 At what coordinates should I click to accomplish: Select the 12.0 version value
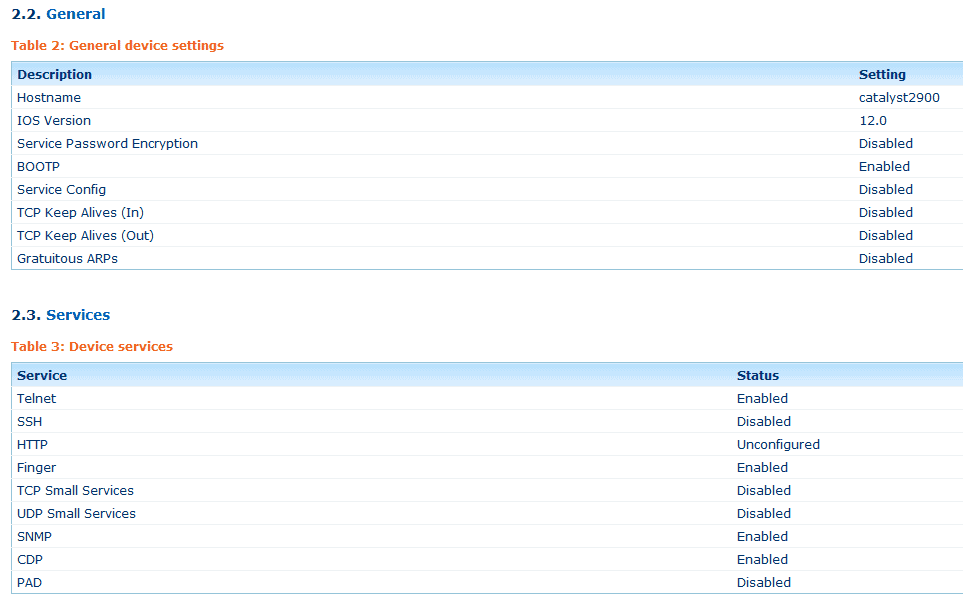point(873,120)
